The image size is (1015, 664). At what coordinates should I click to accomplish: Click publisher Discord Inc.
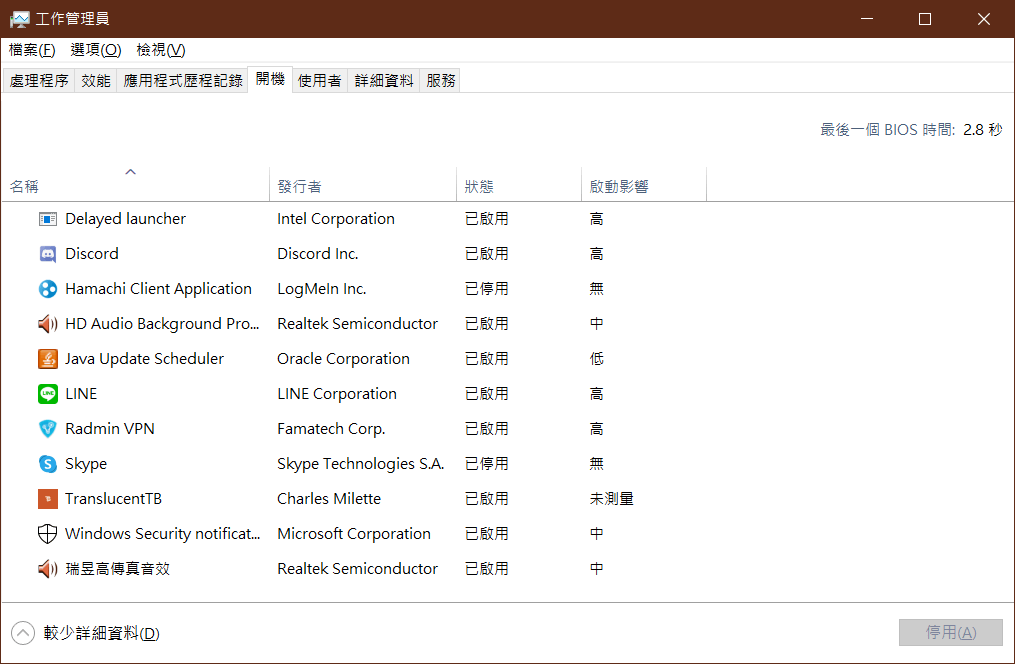click(x=318, y=254)
